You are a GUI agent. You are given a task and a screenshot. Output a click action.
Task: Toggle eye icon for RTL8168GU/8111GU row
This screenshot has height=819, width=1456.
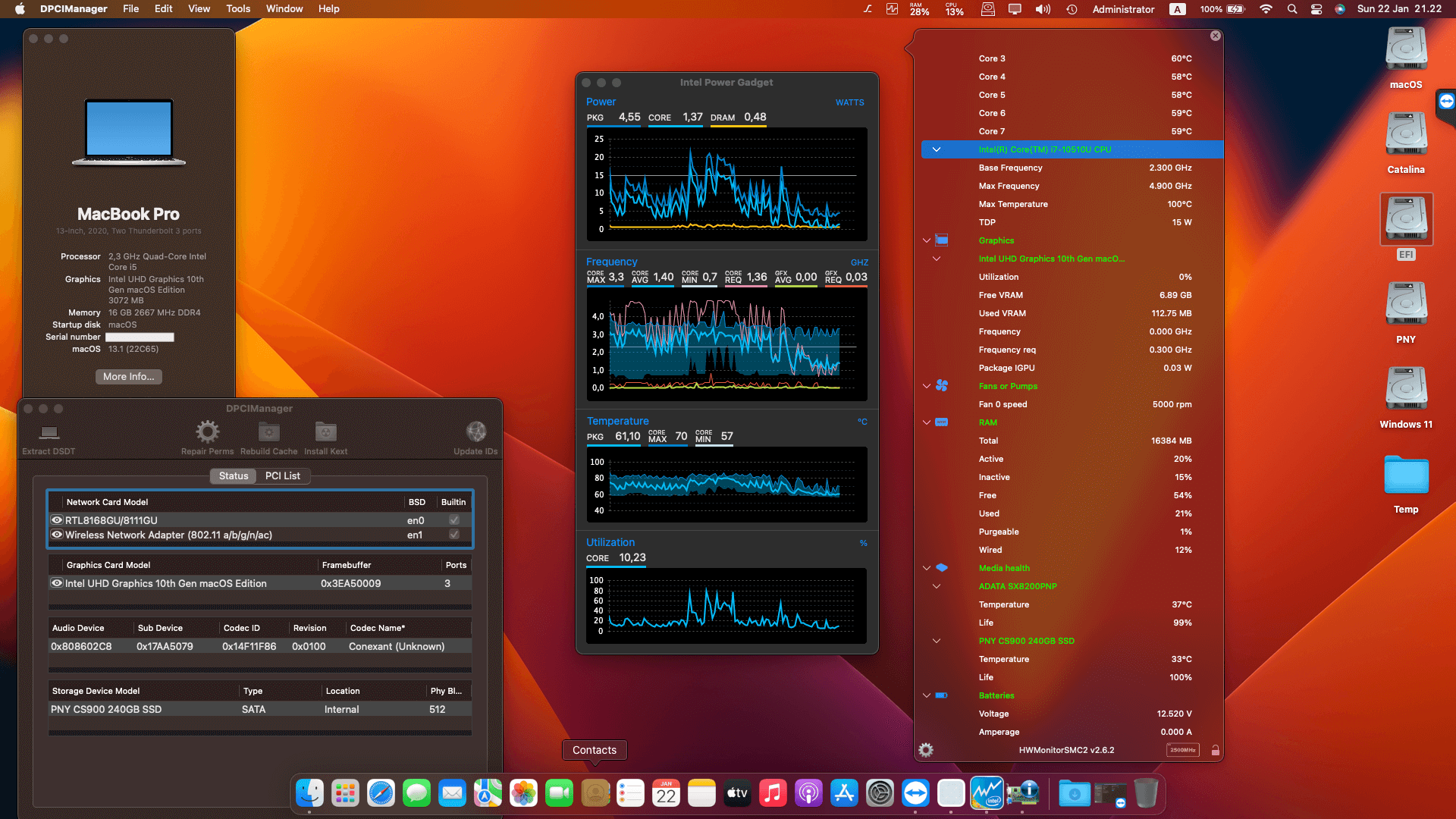click(57, 520)
